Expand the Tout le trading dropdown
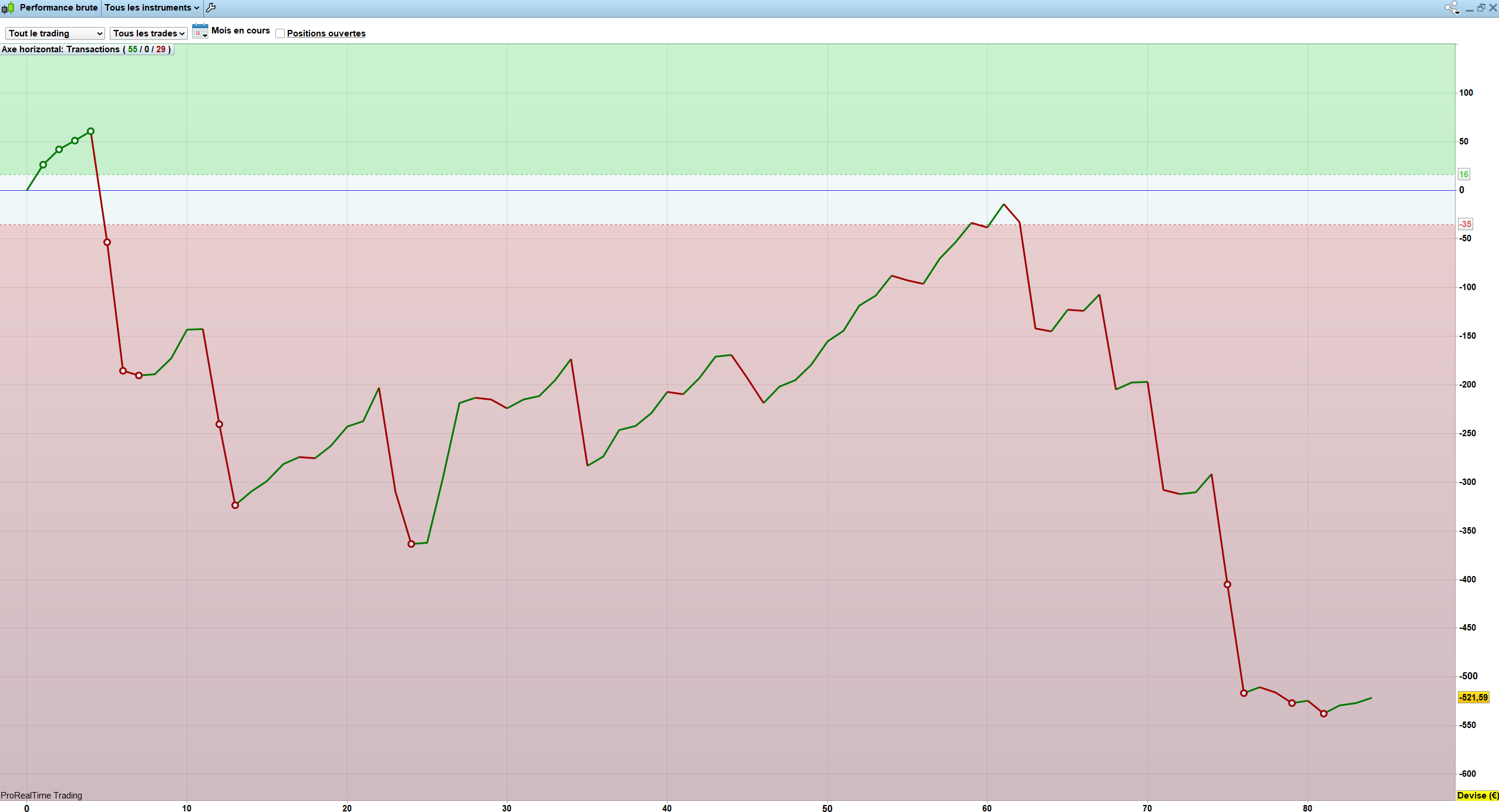Image resolution: width=1499 pixels, height=812 pixels. pos(55,33)
